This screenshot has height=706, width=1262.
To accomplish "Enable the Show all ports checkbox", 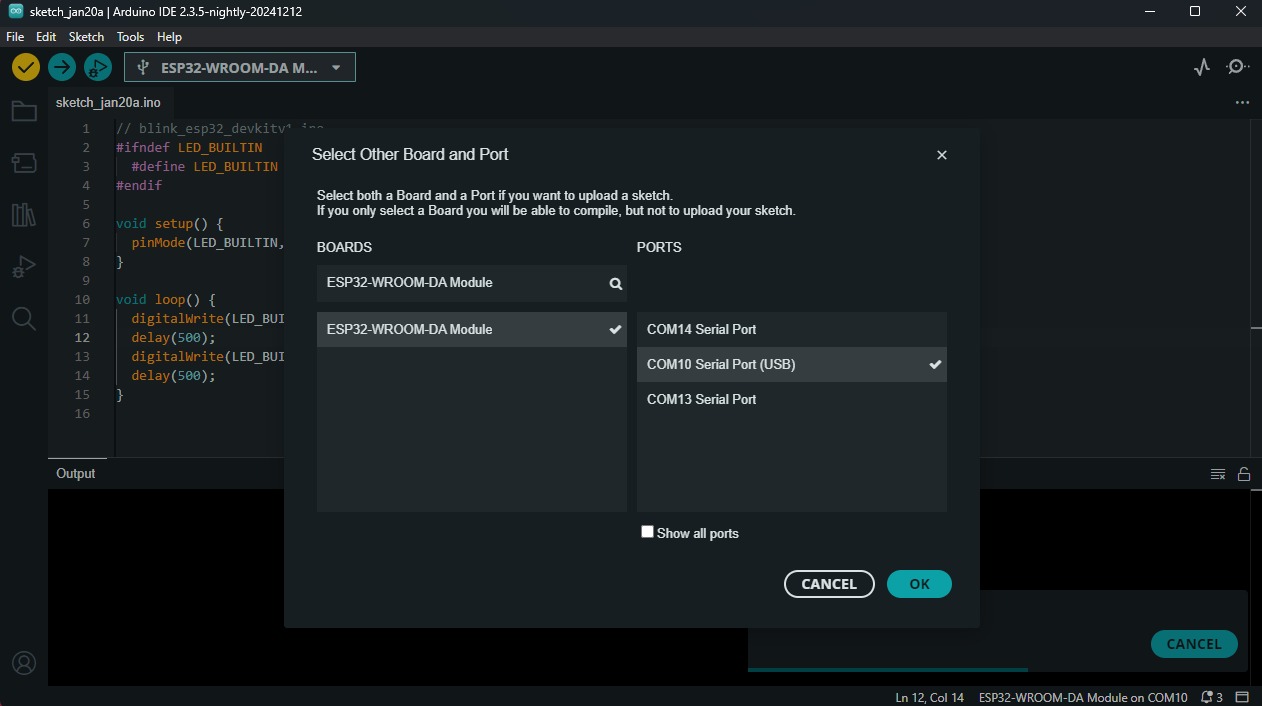I will pyautogui.click(x=647, y=532).
